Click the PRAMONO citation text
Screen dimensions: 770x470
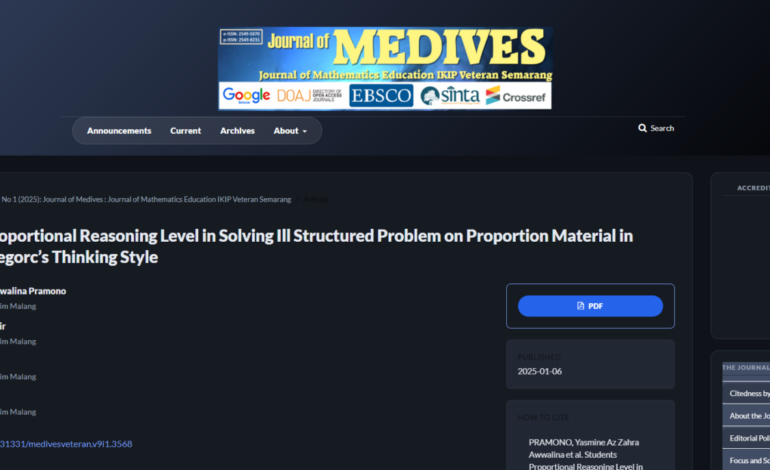[586, 455]
